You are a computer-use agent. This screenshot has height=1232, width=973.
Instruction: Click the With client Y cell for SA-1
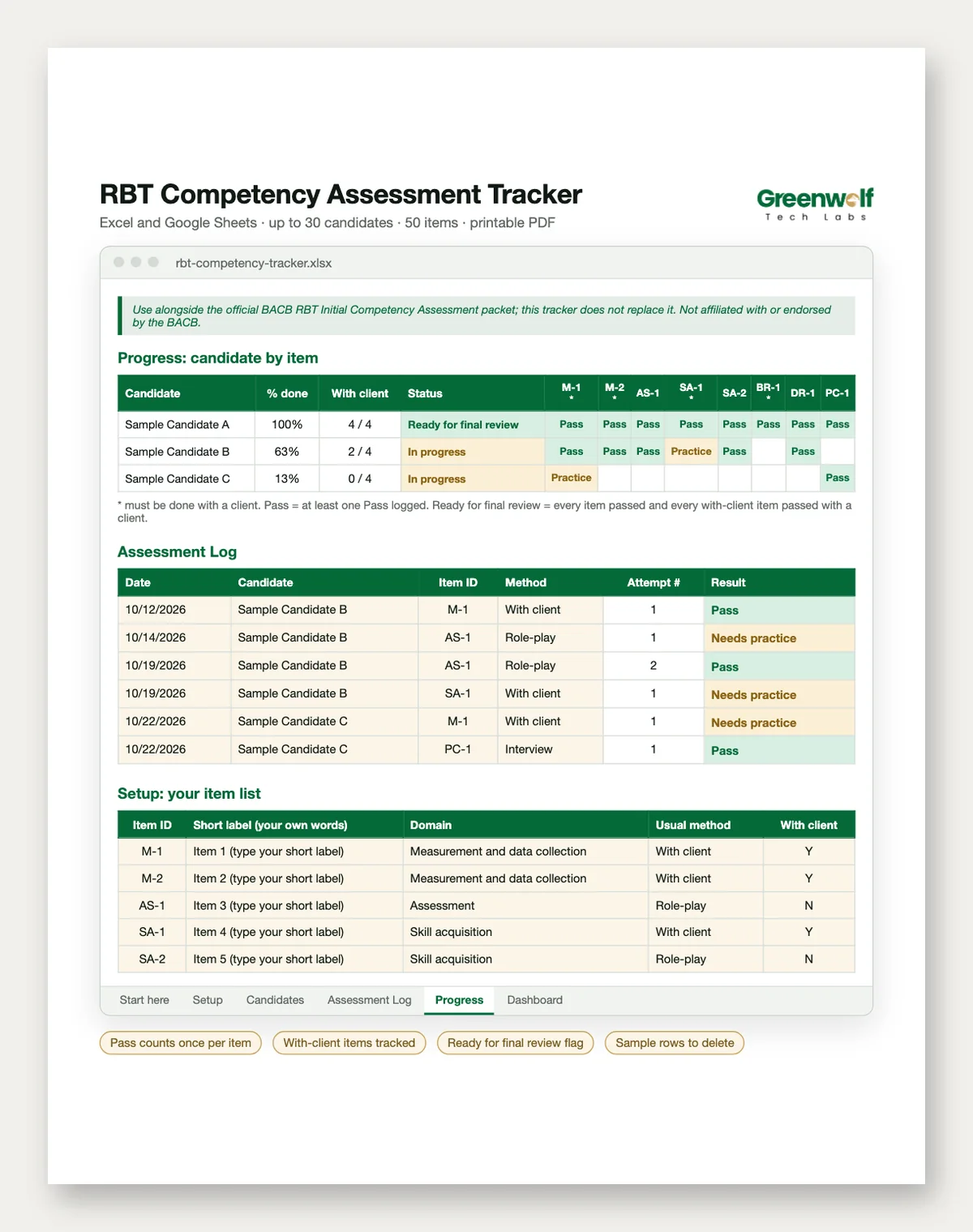[808, 932]
